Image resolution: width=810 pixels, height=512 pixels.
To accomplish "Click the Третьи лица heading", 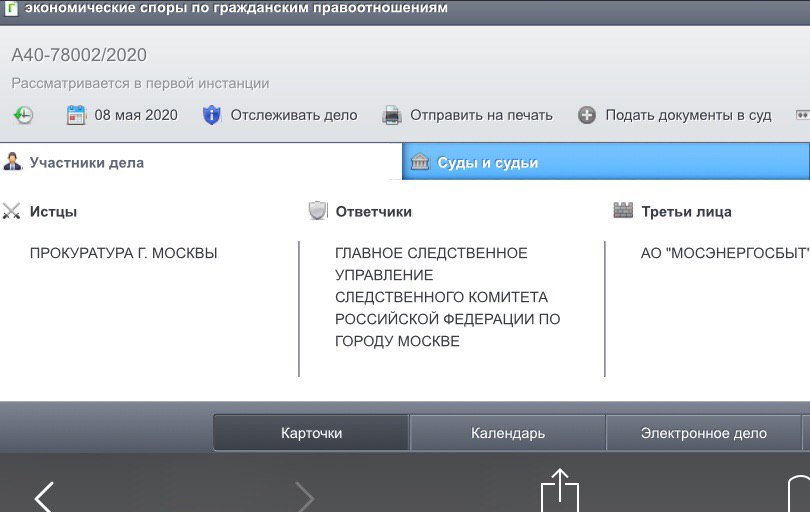I will click(686, 211).
